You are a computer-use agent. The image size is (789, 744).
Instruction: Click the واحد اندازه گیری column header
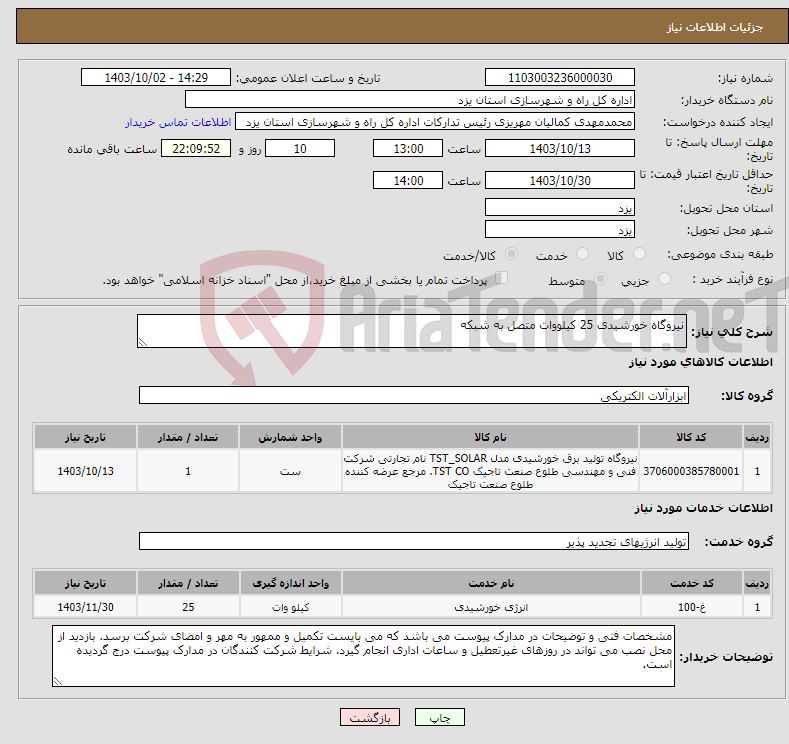tap(291, 583)
